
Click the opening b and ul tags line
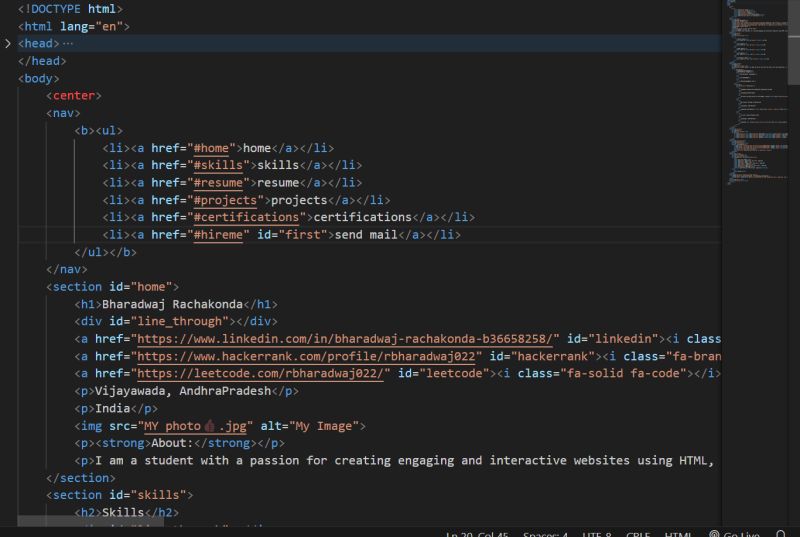(x=98, y=131)
